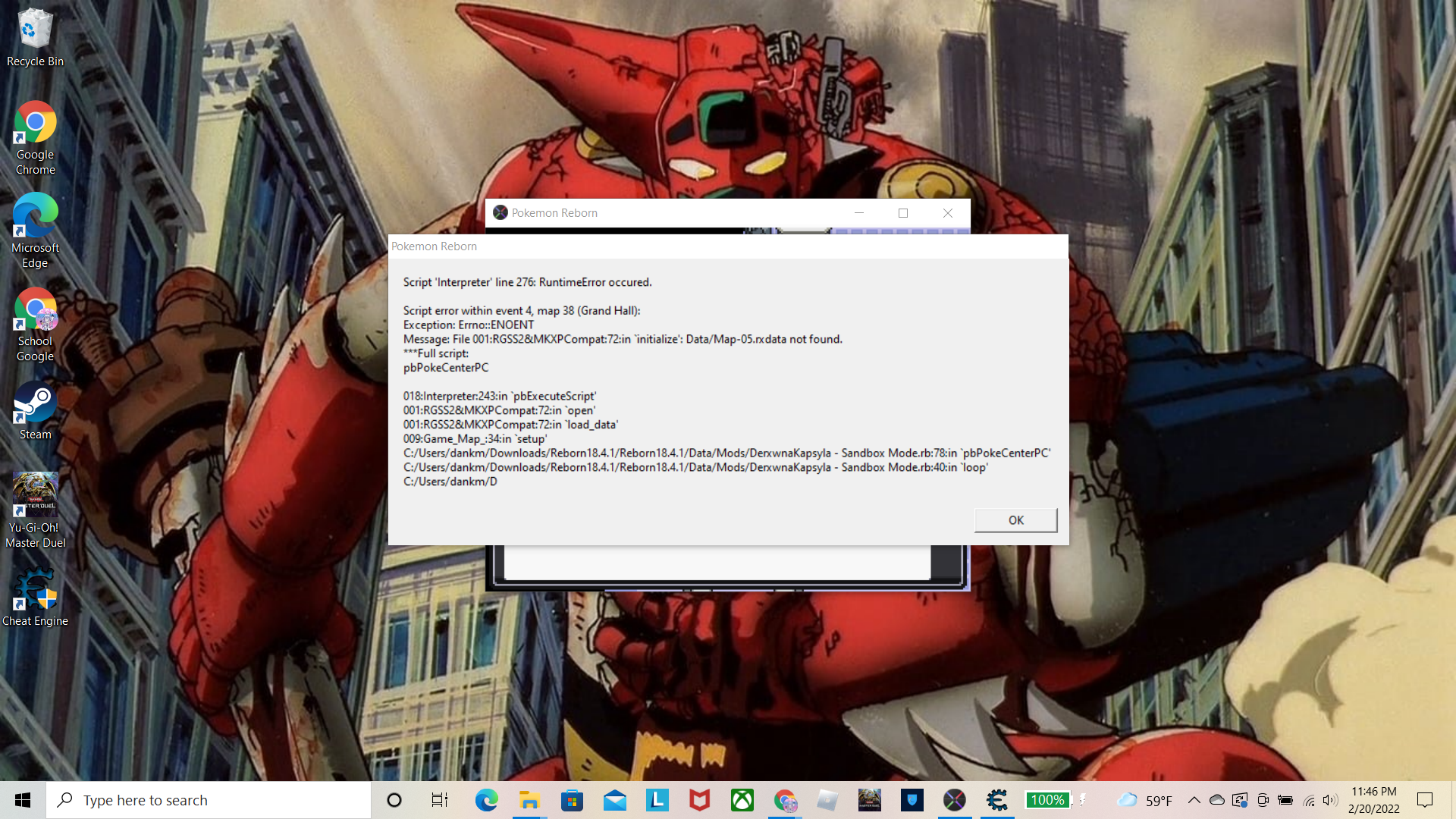
Task: Open Cortana from the taskbar circle icon
Action: [394, 800]
